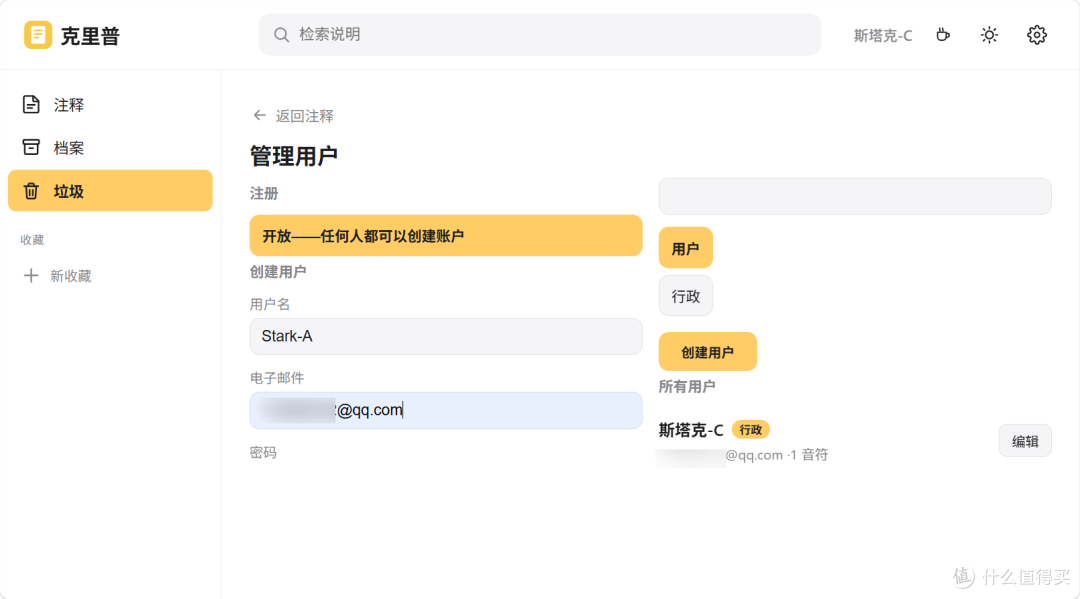Click the 注册 section label
This screenshot has height=599, width=1080.
pos(264,193)
